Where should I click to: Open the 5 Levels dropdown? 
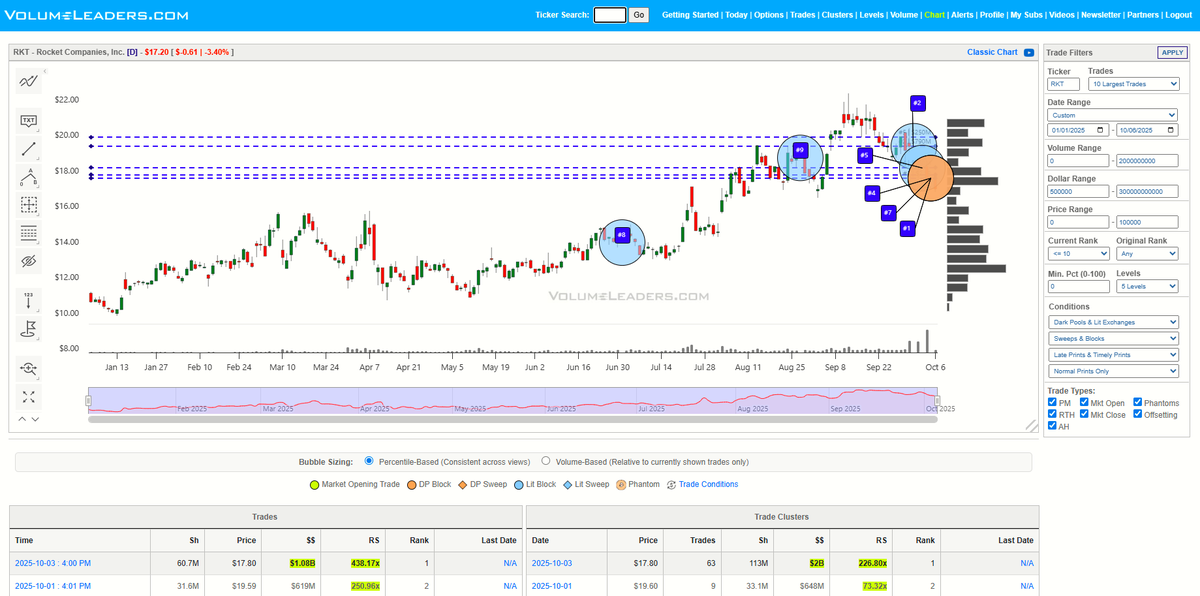[x=1147, y=287]
